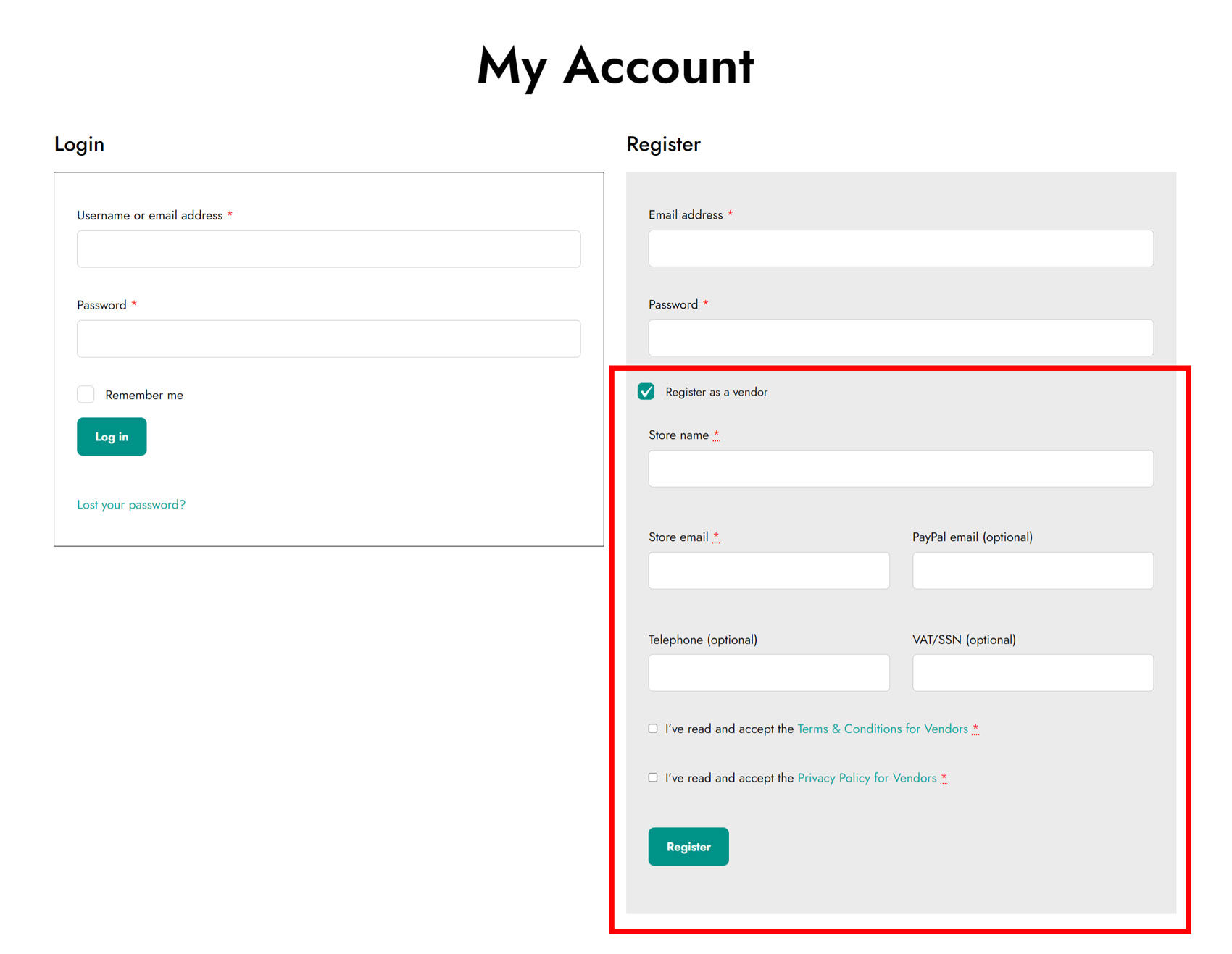The height and width of the screenshot is (954, 1232).
Task: Select the Telephone optional field
Action: (769, 673)
